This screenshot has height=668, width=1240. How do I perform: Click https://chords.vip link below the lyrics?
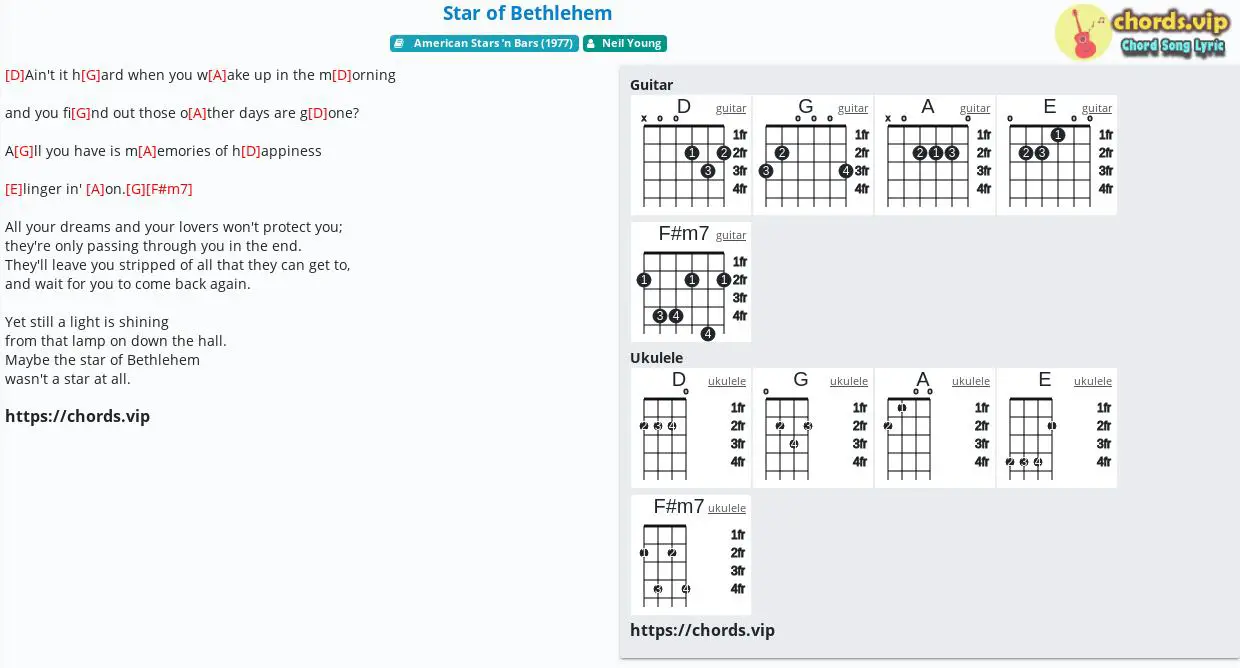pos(77,416)
